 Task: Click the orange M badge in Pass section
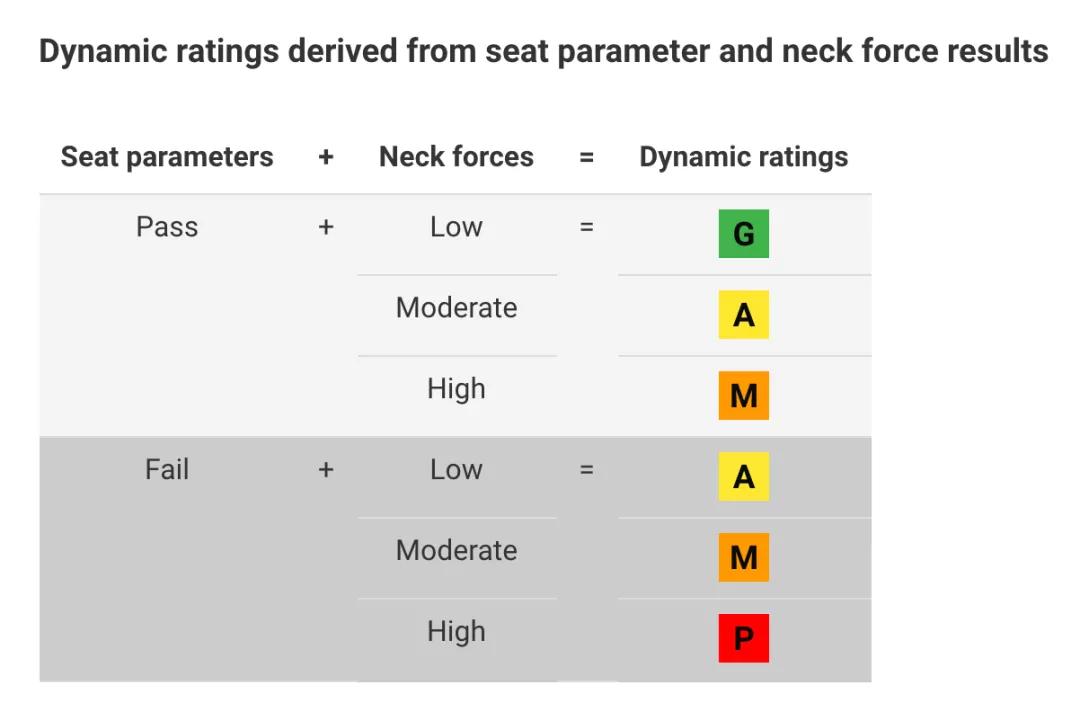(743, 395)
